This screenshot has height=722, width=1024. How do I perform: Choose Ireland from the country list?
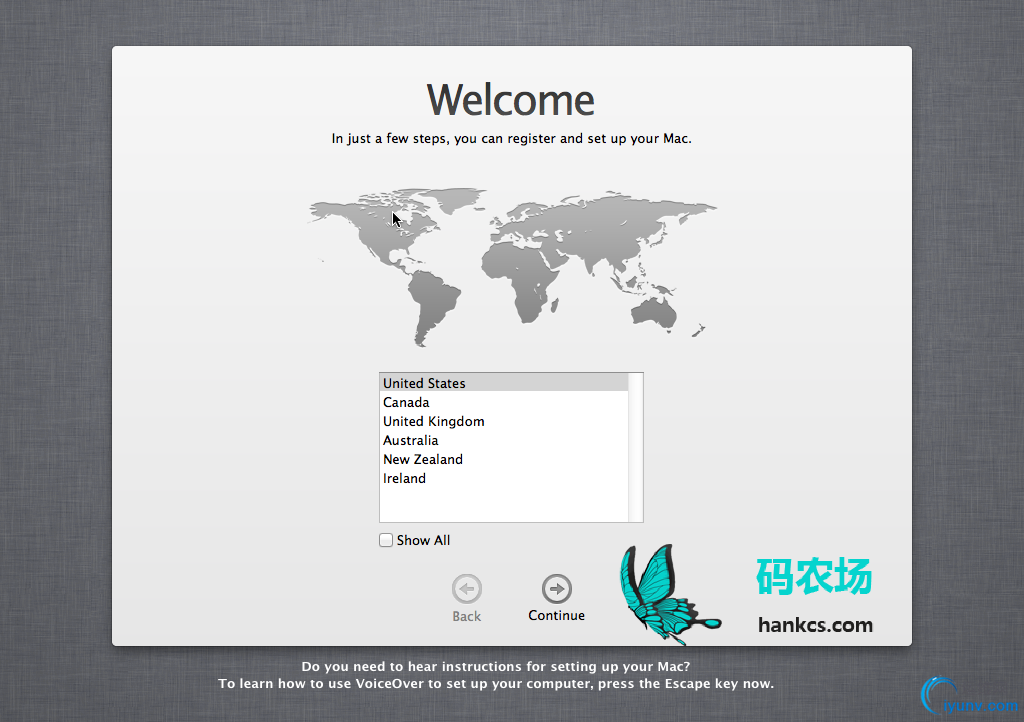[x=504, y=478]
